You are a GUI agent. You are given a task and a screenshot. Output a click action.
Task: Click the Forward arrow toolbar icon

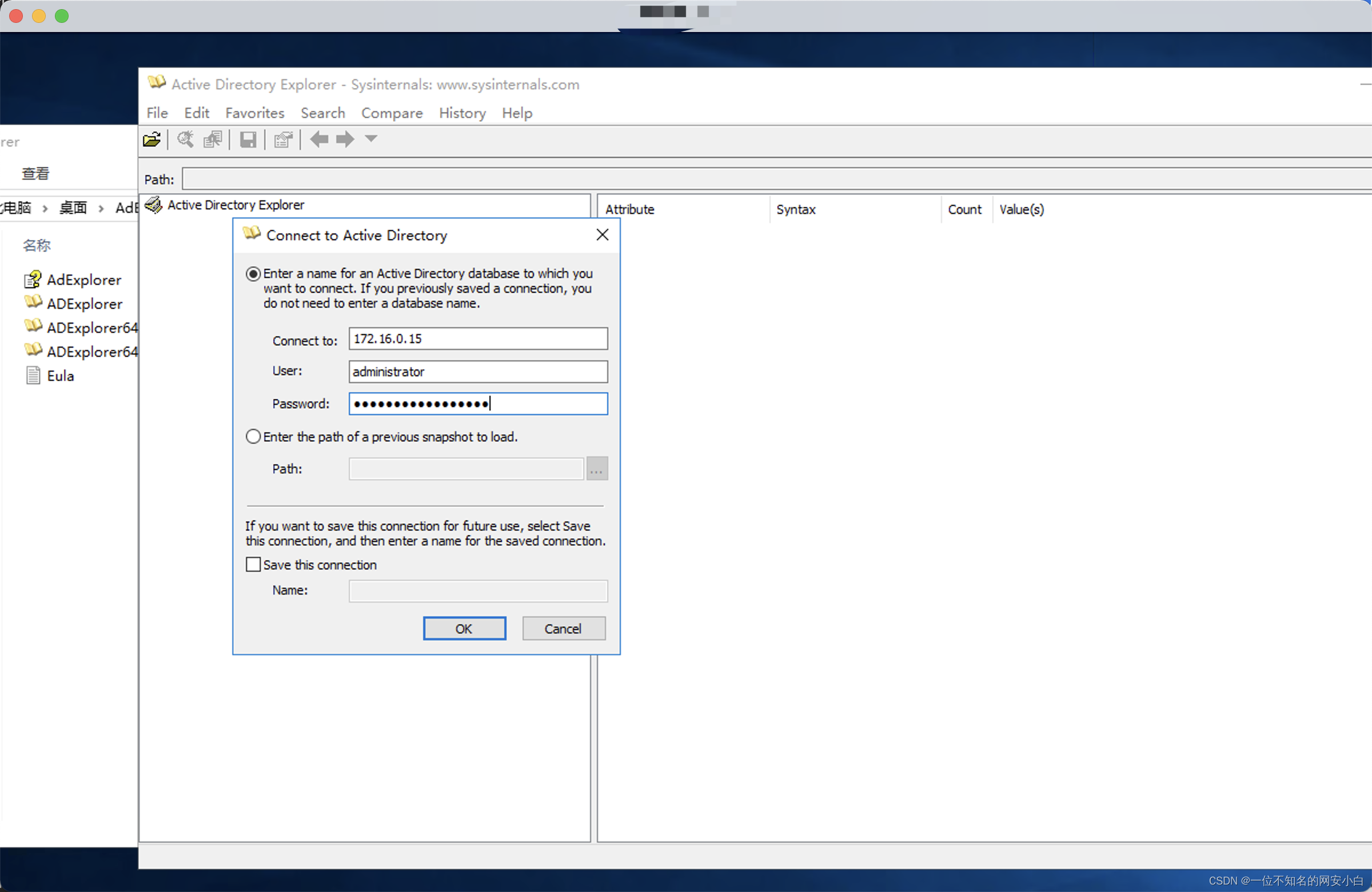tap(345, 139)
